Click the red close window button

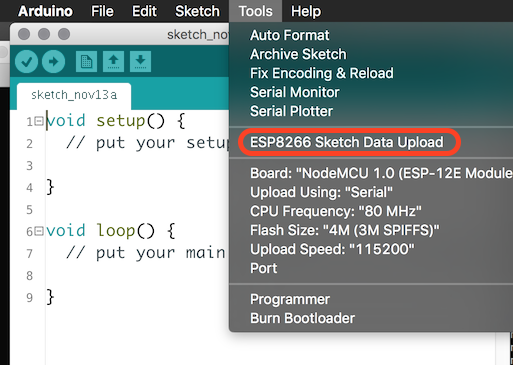pyautogui.click(x=24, y=34)
